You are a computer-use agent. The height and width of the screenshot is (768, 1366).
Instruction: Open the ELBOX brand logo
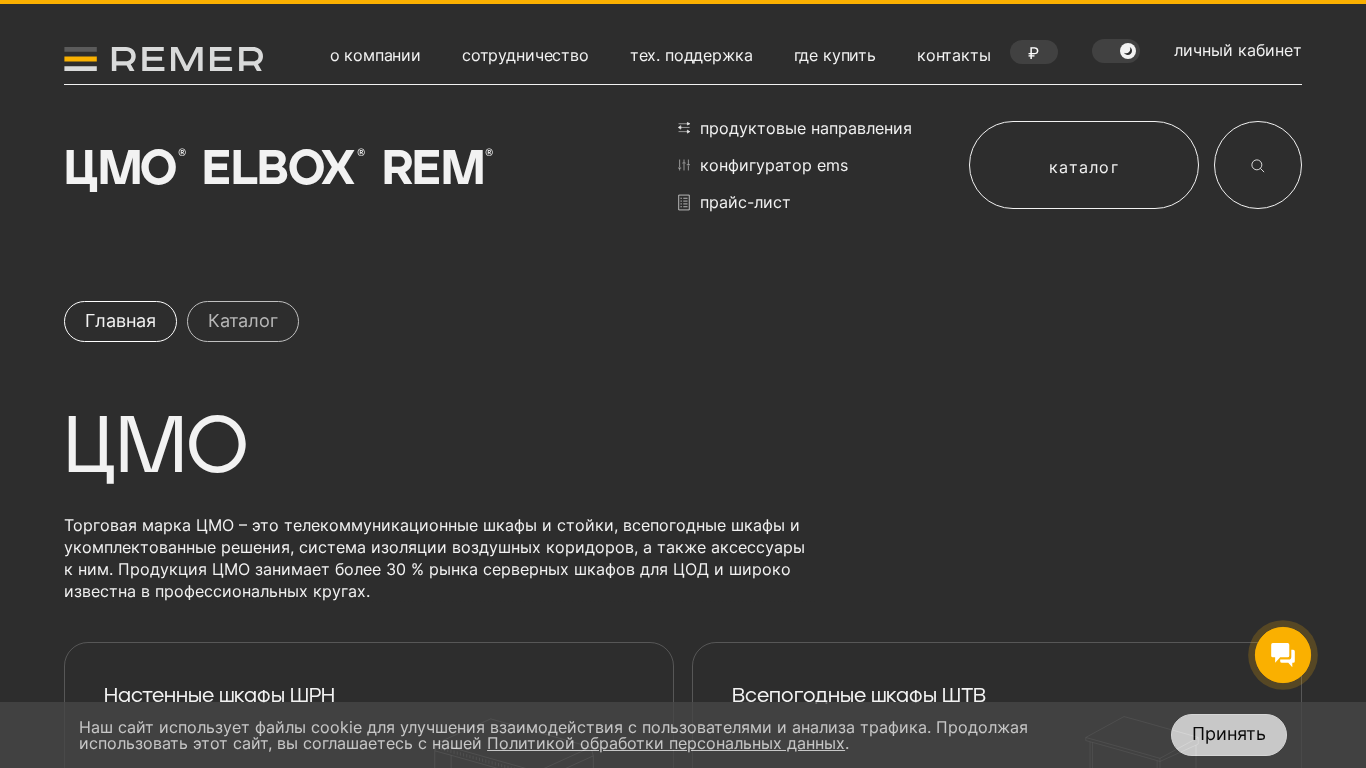[284, 167]
